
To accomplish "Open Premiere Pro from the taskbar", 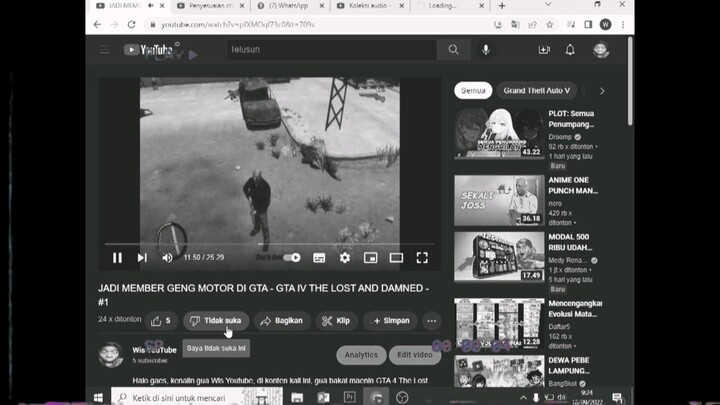I will 349,398.
